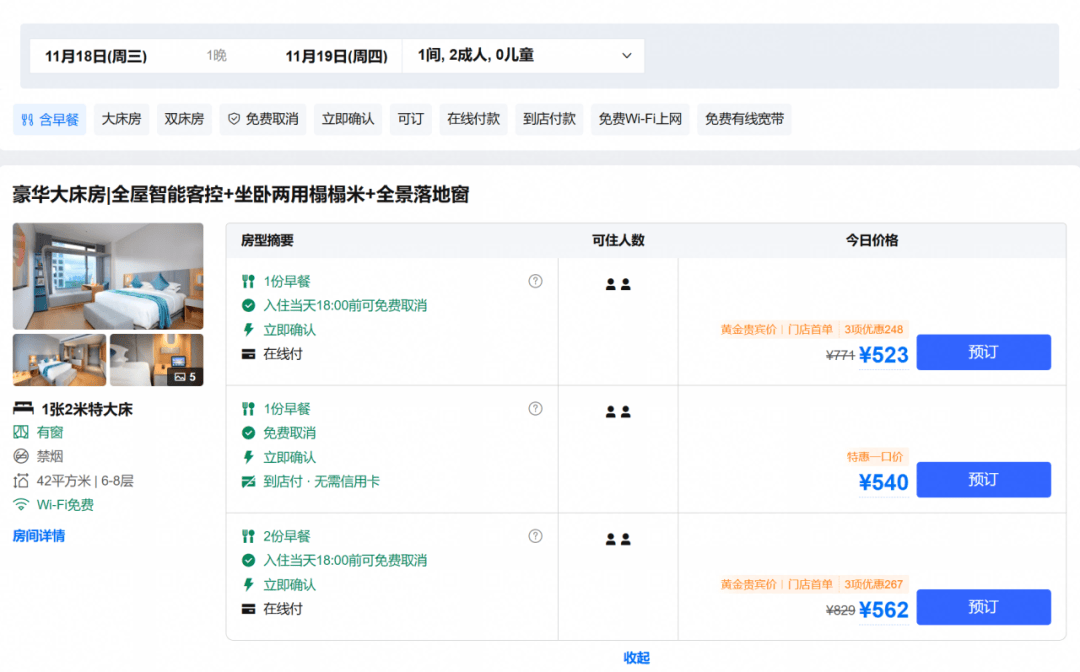Click the window icon beside 有窗
The height and width of the screenshot is (672, 1080).
click(x=21, y=432)
